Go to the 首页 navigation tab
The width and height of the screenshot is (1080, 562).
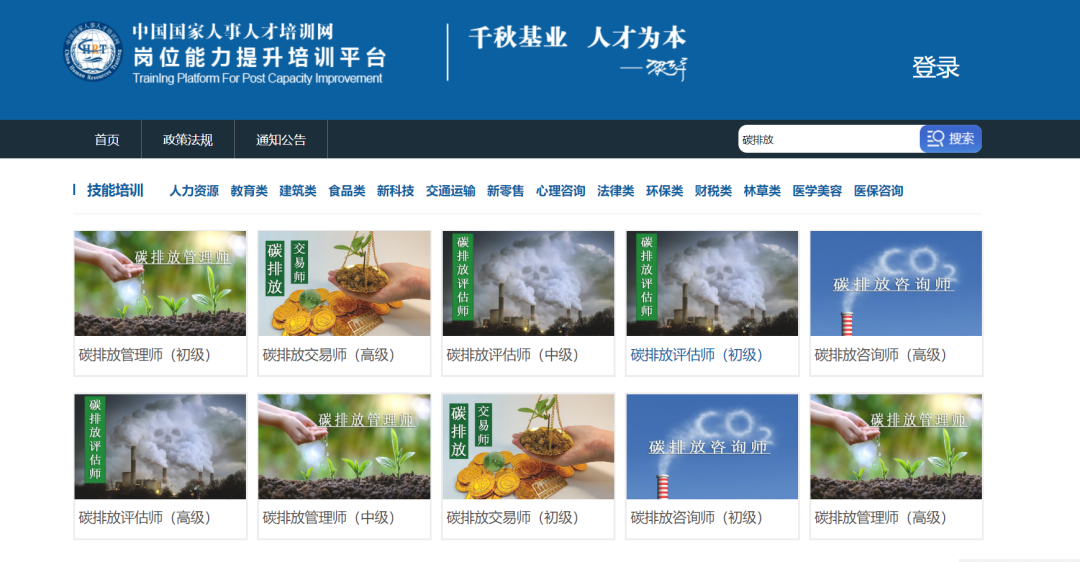point(107,140)
